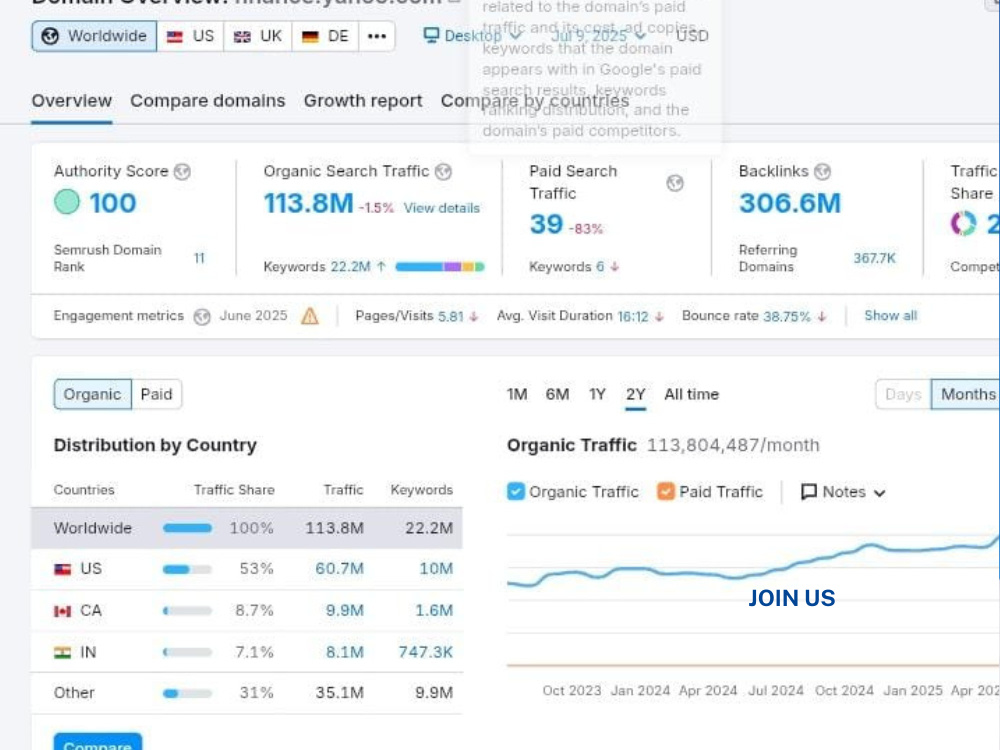
Task: Click the green Authority Score circle
Action: [x=67, y=202]
